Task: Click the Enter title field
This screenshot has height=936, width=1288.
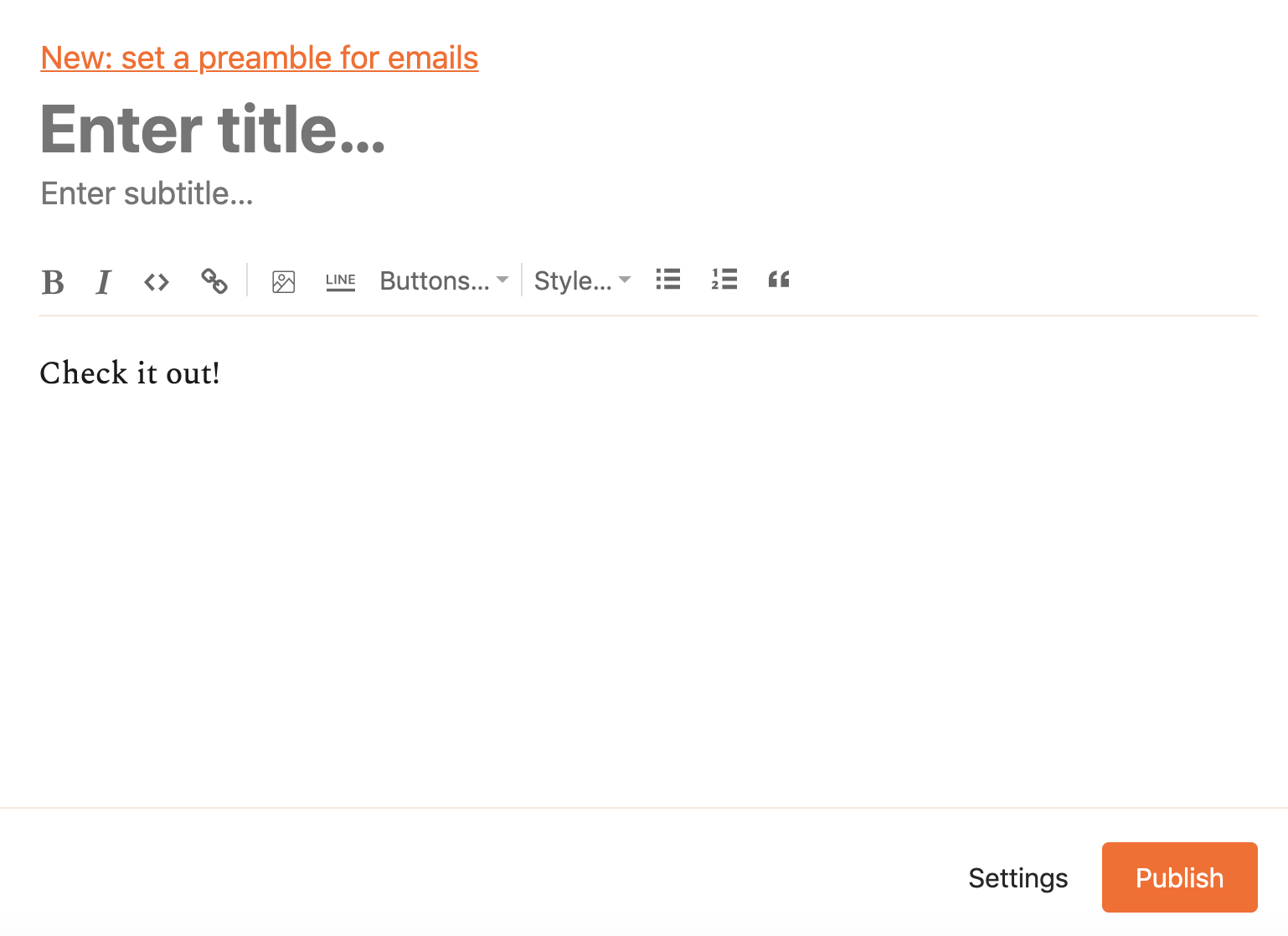Action: tap(214, 130)
